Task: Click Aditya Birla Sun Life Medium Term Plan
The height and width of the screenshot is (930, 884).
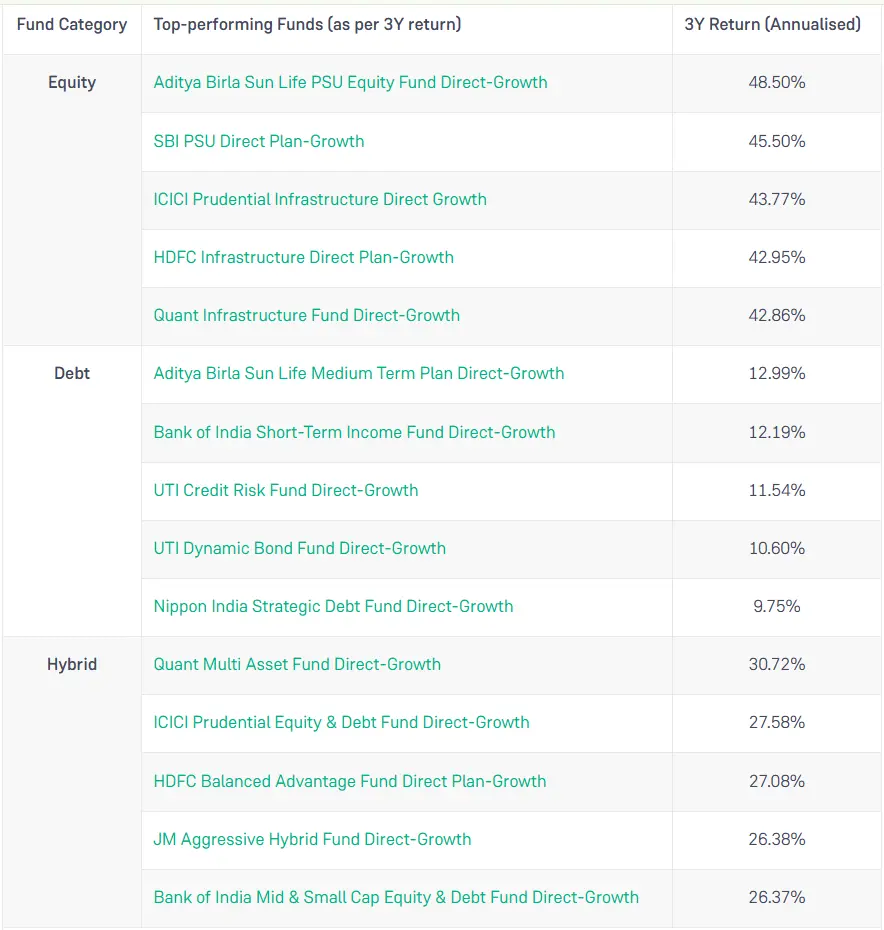Action: click(x=358, y=373)
